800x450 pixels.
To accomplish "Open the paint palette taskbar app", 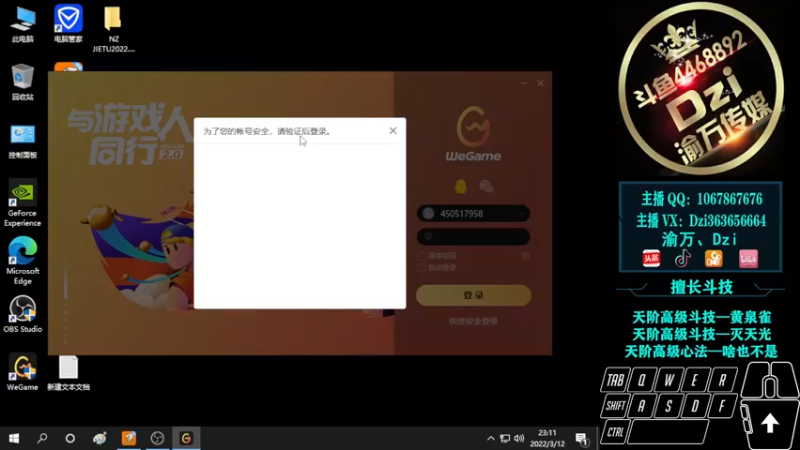I will [99, 438].
